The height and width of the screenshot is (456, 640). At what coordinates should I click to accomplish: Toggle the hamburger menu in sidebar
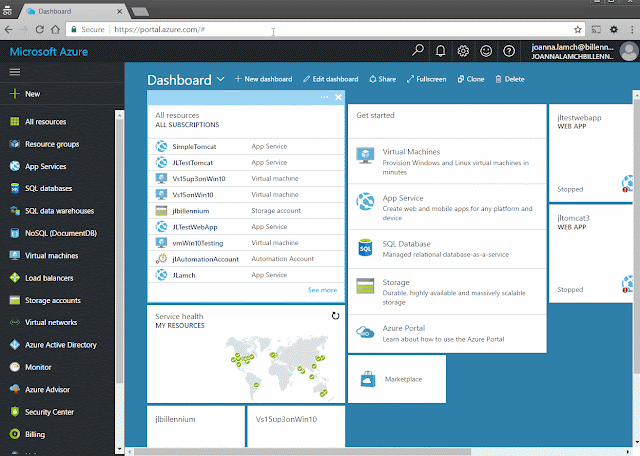pos(15,72)
